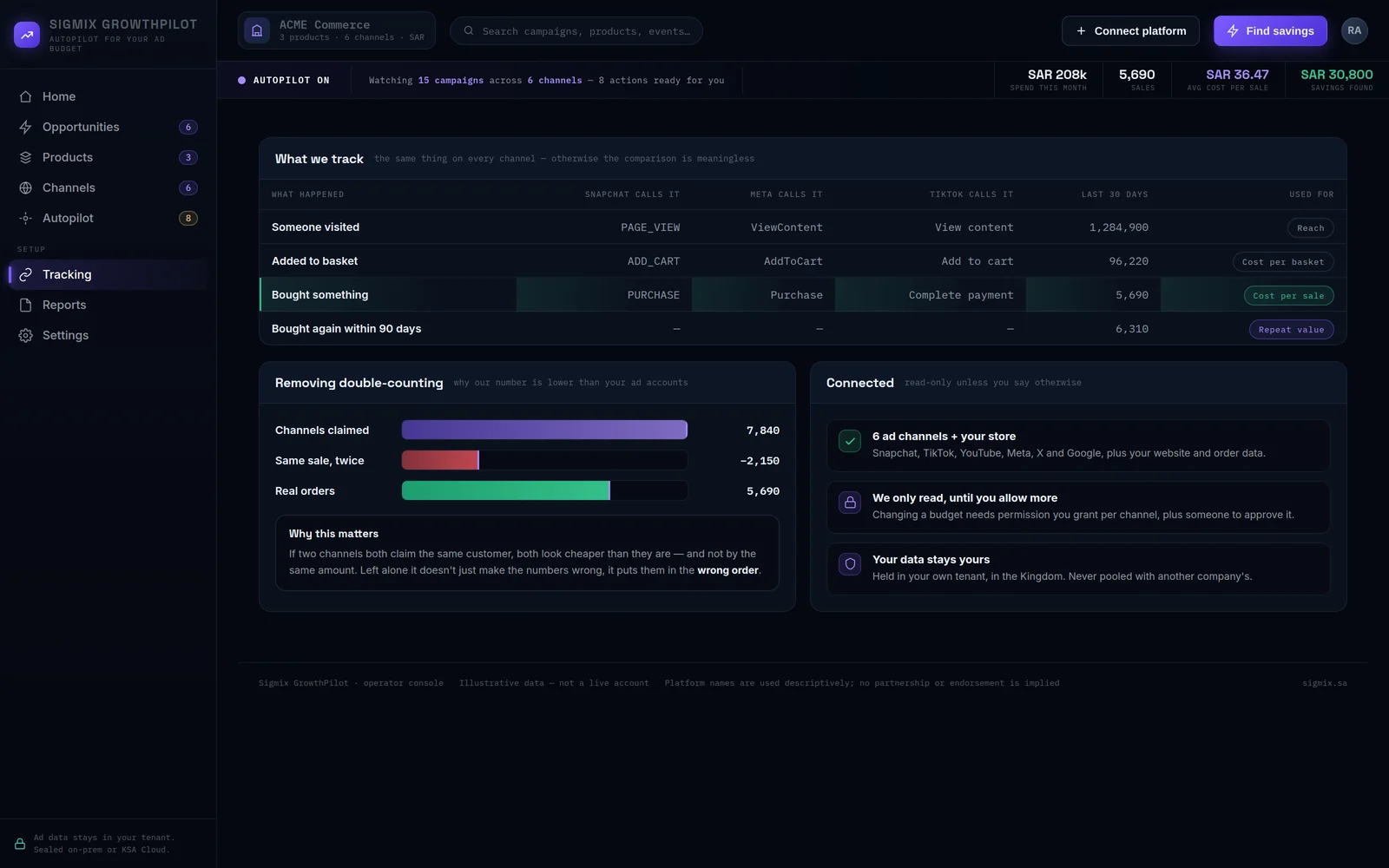Click the Complete payment TikTok cell
Screen dimensions: 1389x868
[x=961, y=295]
